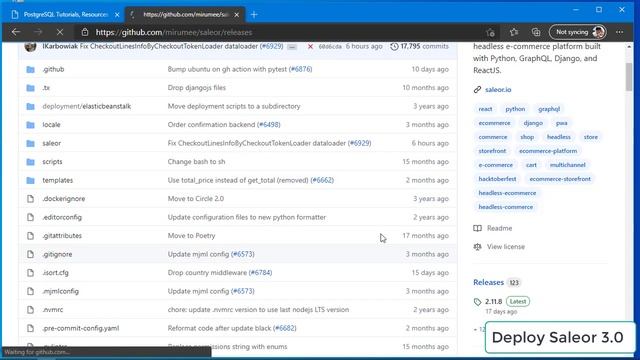This screenshot has width=640, height=360.
Task: Open the .dockerignore file icon
Action: point(31,199)
